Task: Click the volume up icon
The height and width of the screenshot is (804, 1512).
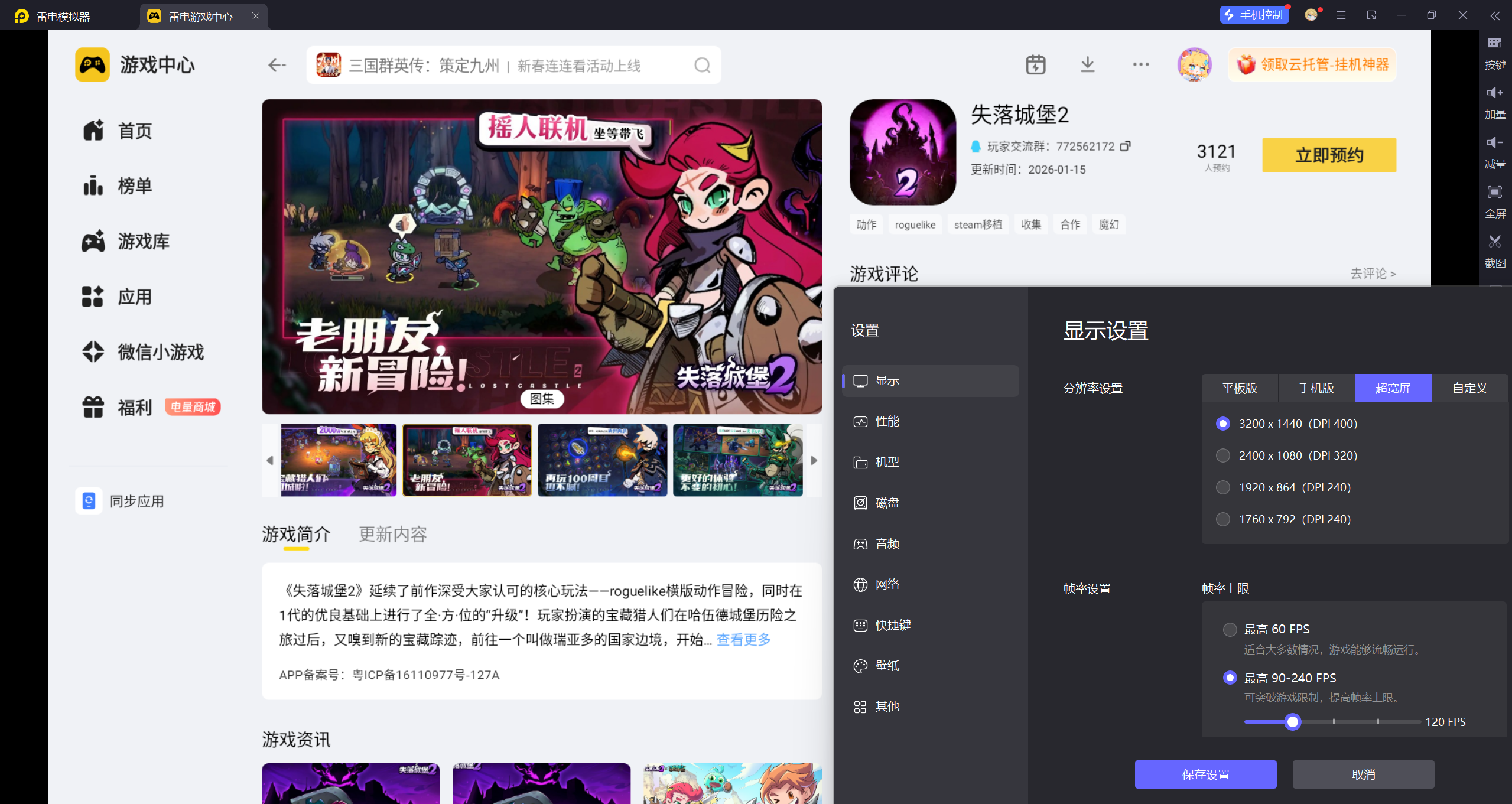Action: (1494, 93)
